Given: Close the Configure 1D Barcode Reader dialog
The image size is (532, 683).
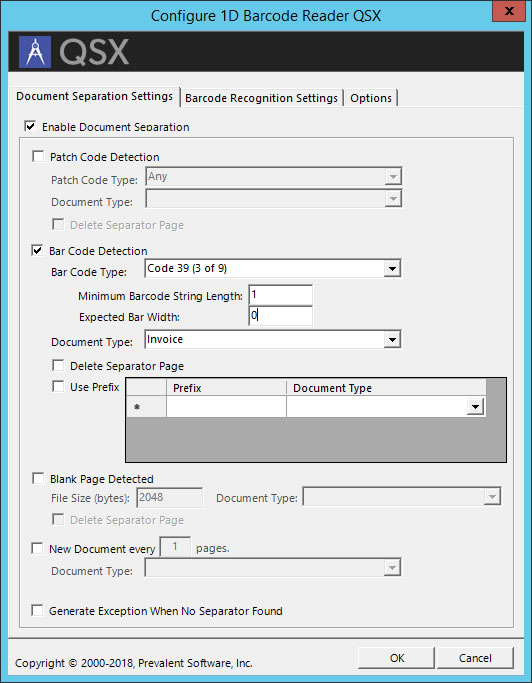Looking at the screenshot, I should pyautogui.click(x=509, y=11).
